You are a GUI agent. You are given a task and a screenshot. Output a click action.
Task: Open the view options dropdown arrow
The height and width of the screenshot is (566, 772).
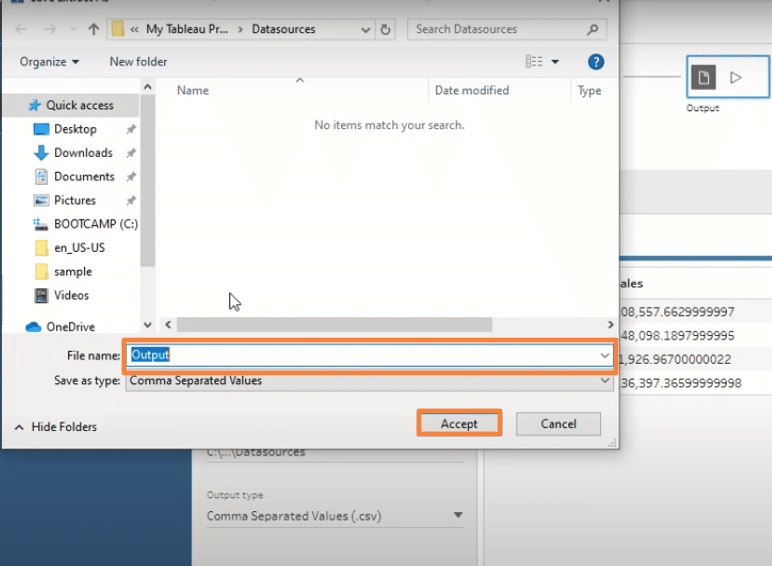click(555, 62)
